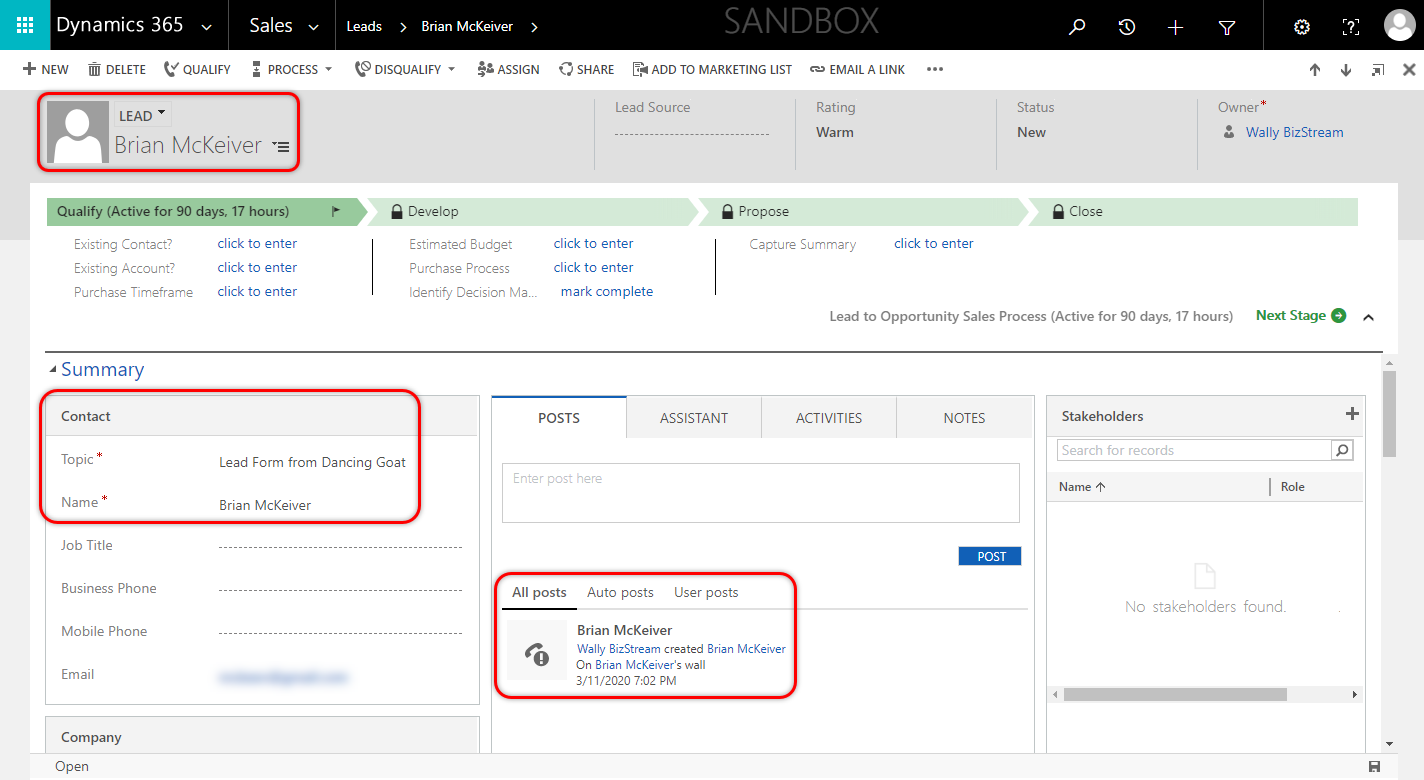Click the stakeholder search magnifier icon
This screenshot has height=780, width=1424.
pyautogui.click(x=1342, y=450)
